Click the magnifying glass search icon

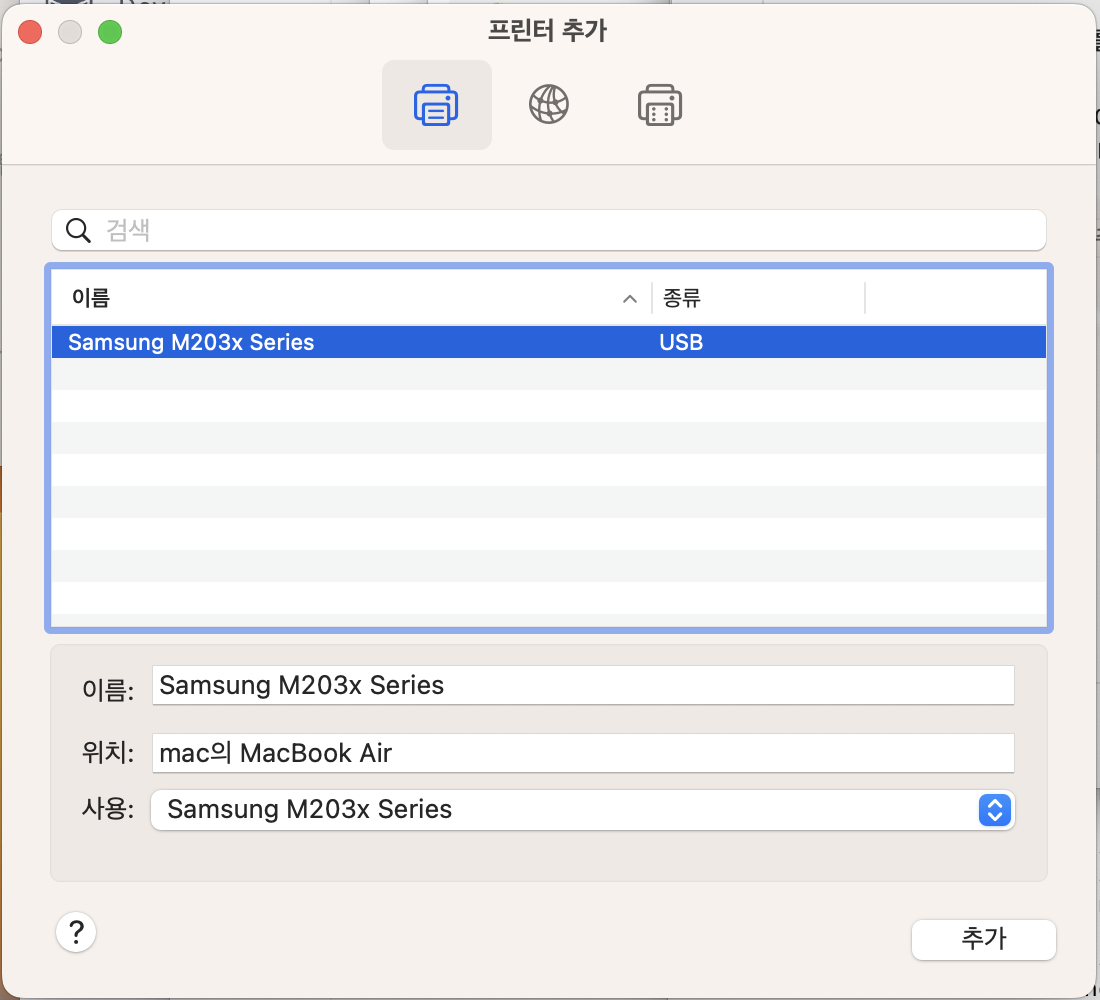[x=78, y=230]
